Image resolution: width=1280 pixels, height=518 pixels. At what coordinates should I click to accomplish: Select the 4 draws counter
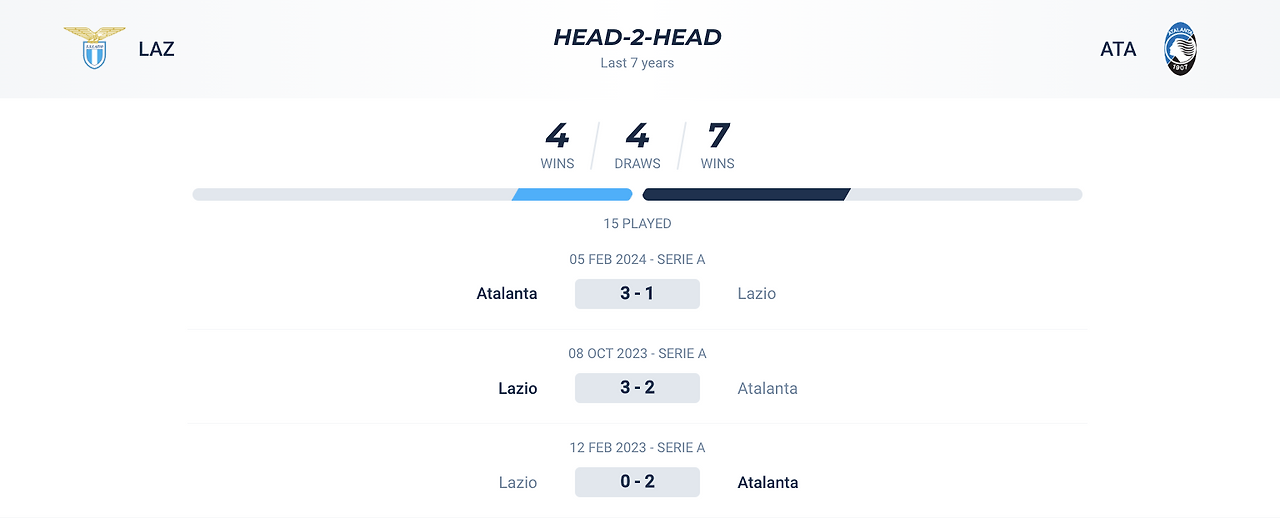[637, 145]
